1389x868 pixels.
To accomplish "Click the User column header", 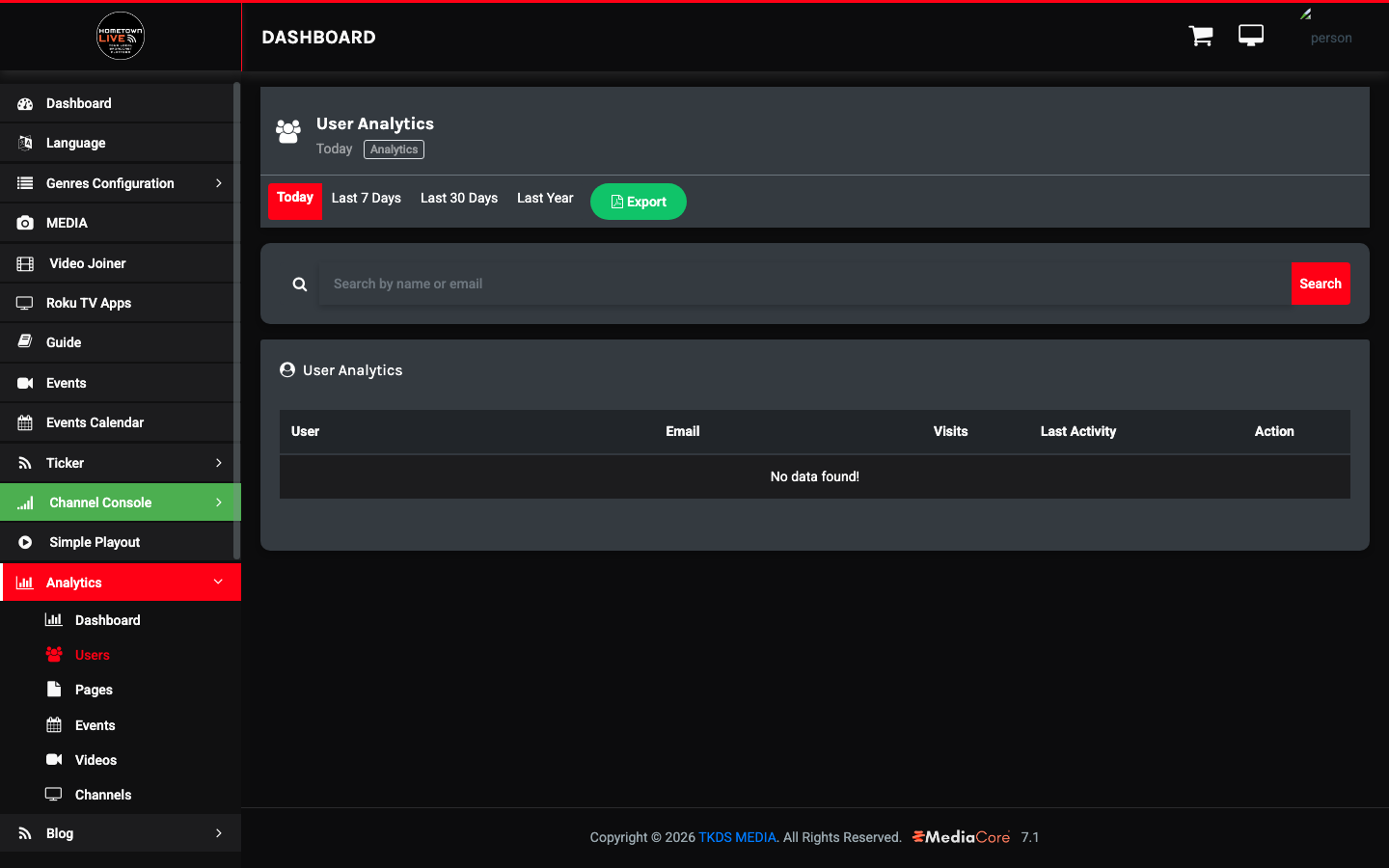I will pyautogui.click(x=305, y=431).
